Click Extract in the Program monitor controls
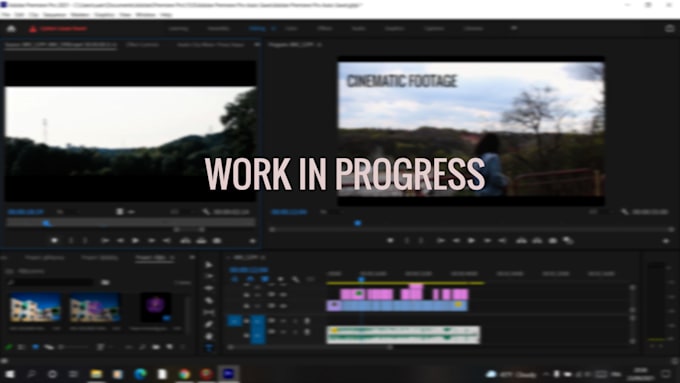Viewport: 680px width, 383px height. tap(537, 241)
